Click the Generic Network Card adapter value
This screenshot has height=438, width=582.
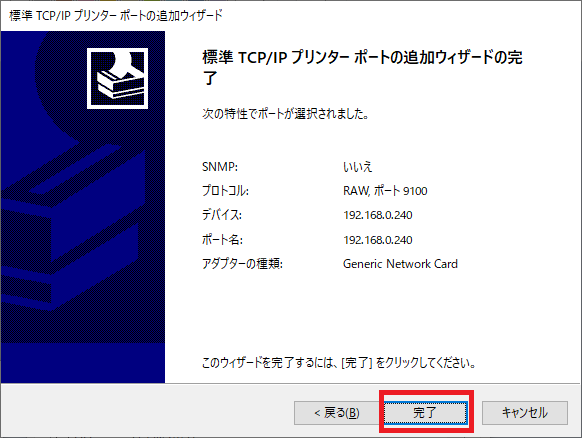(400, 264)
